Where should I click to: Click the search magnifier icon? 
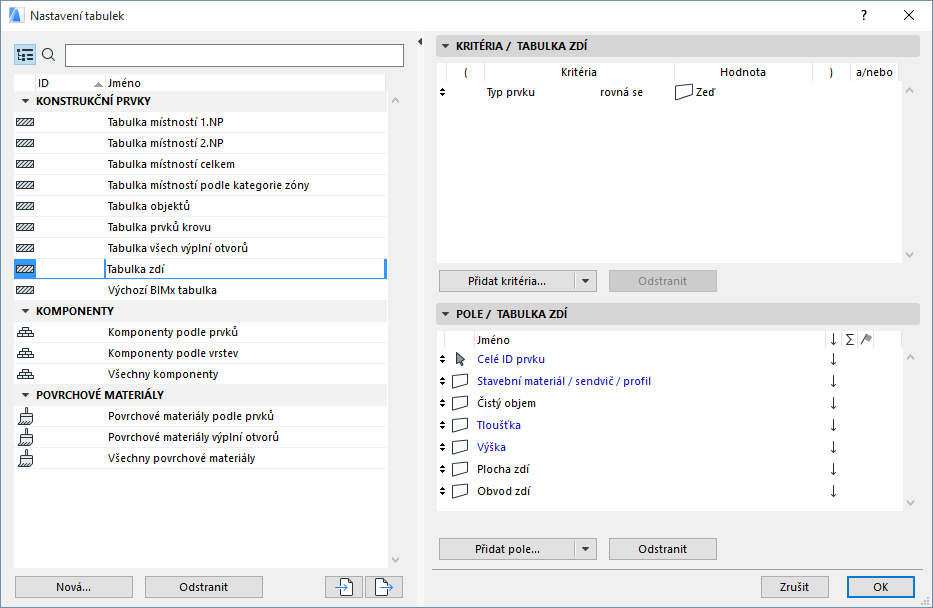[49, 55]
